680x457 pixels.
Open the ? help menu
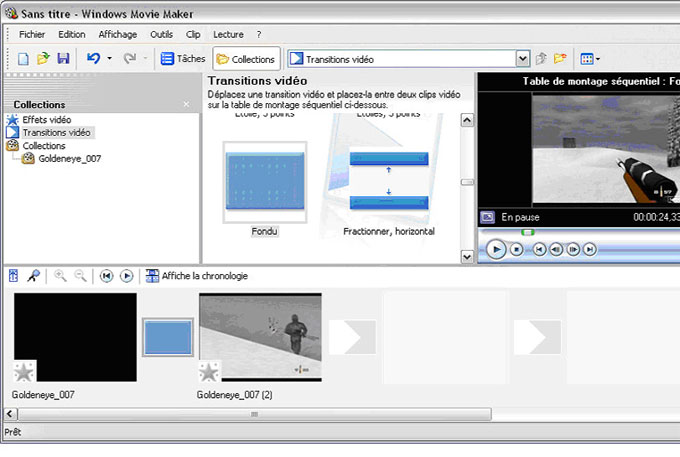tap(259, 34)
